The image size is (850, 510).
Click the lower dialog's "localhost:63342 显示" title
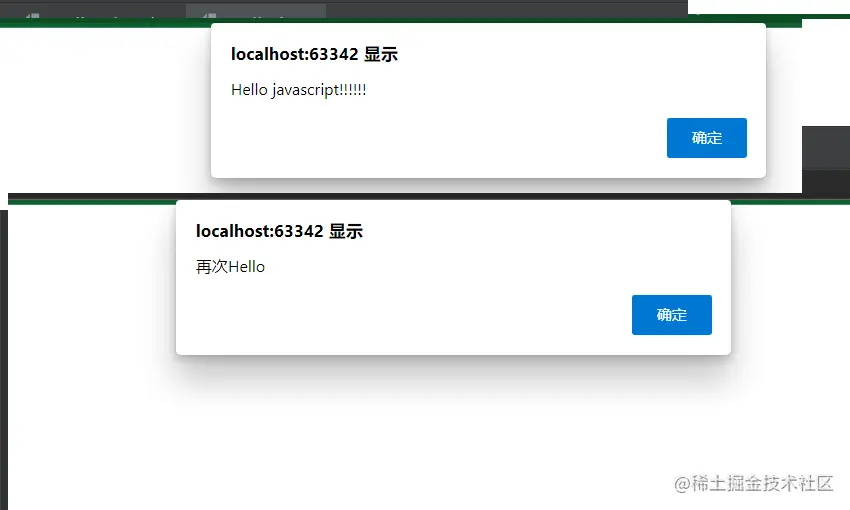click(x=279, y=231)
